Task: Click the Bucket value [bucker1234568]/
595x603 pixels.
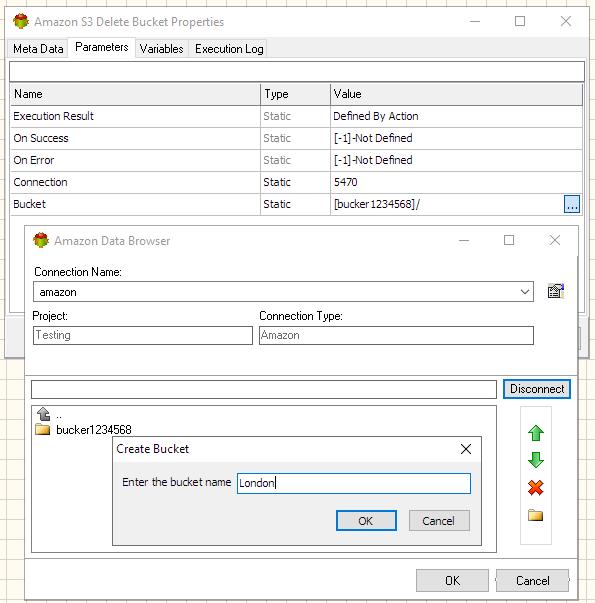Action: (x=377, y=204)
